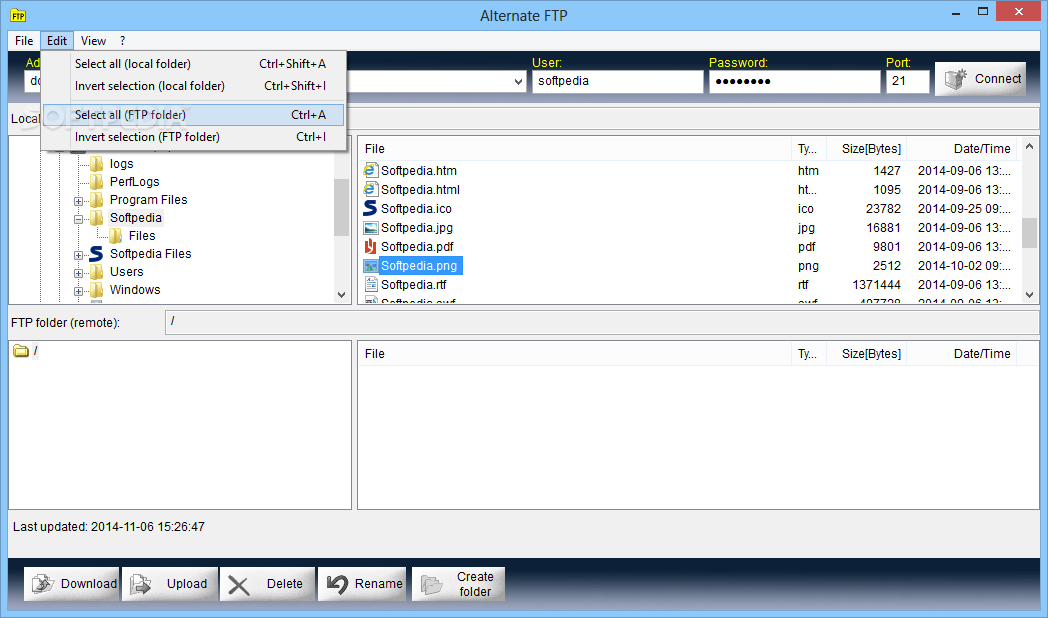
Task: Click the PerfLogs folder icon
Action: pos(97,182)
